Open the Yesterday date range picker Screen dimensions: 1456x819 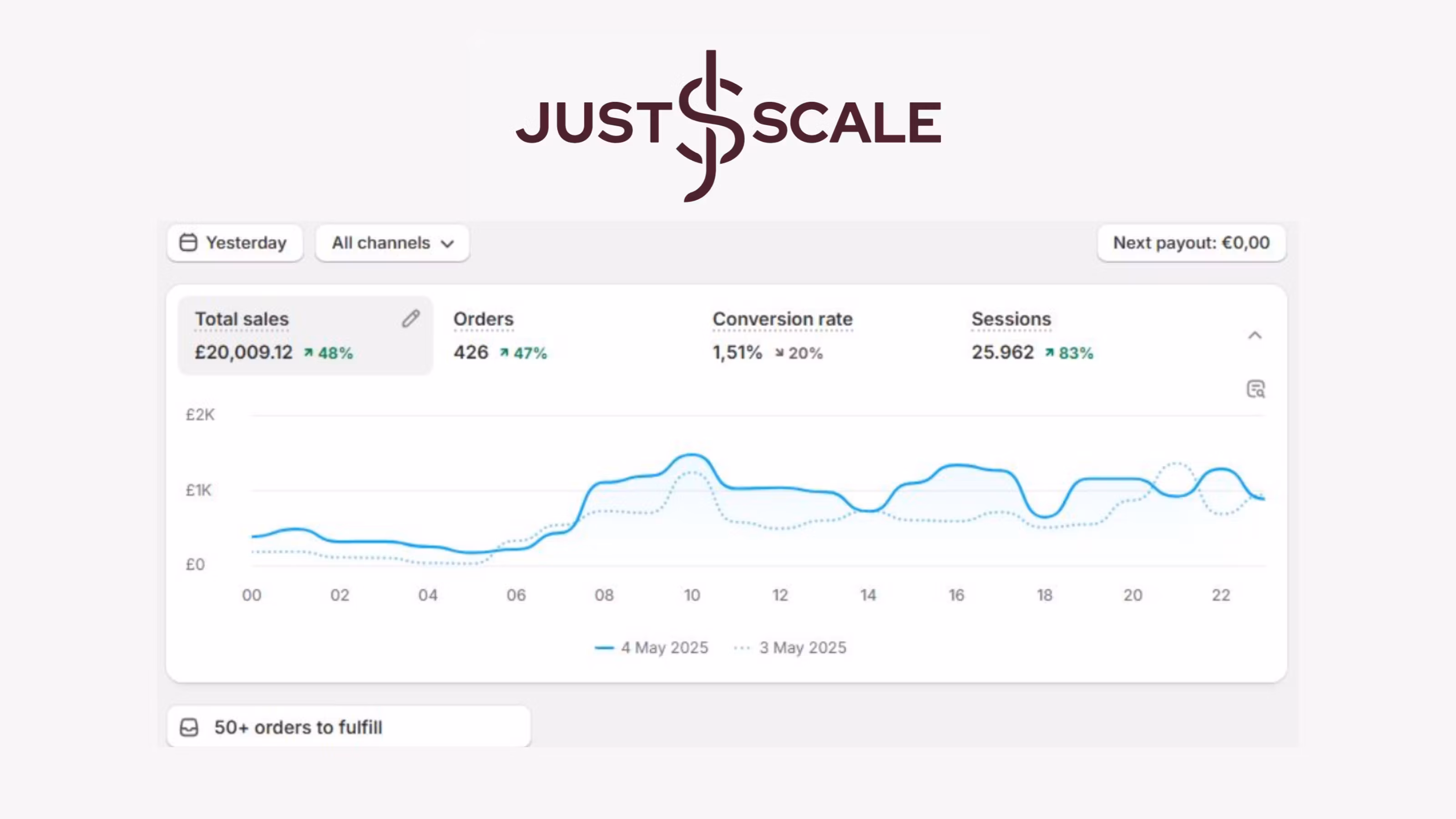point(235,243)
